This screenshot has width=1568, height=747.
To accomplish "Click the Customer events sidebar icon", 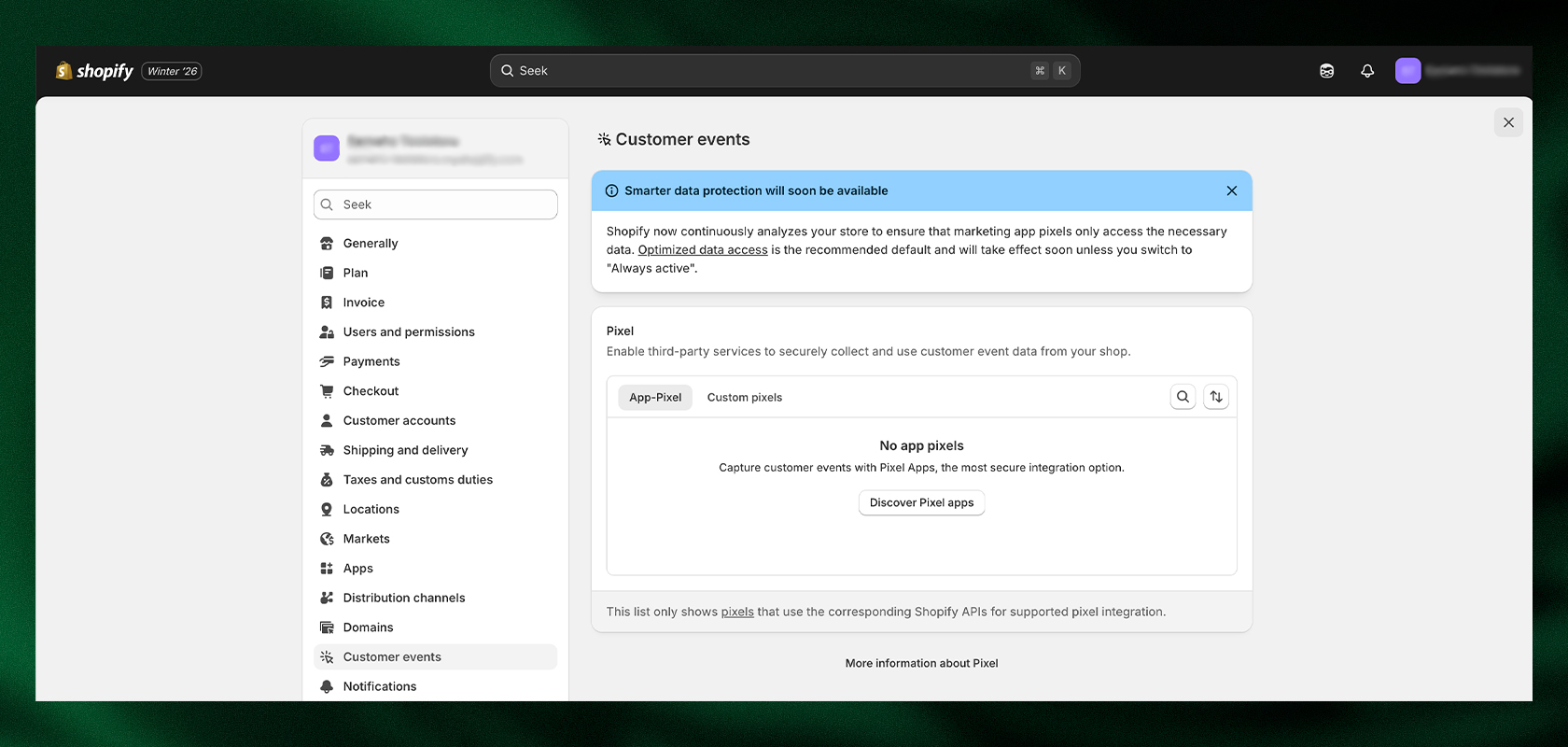I will 327,657.
